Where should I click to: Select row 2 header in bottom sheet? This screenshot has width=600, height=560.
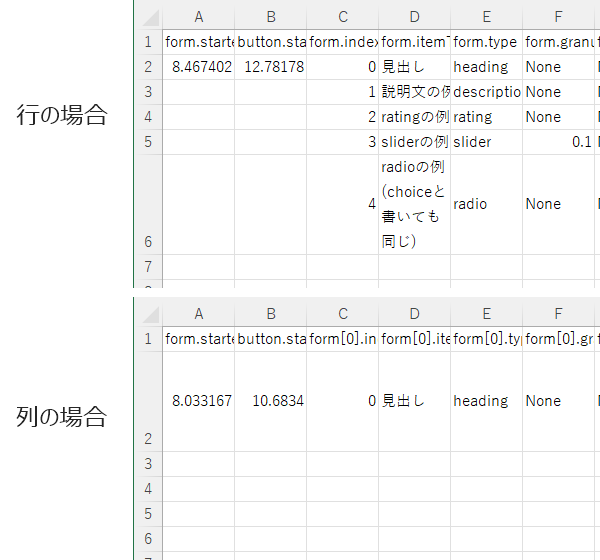click(x=148, y=401)
